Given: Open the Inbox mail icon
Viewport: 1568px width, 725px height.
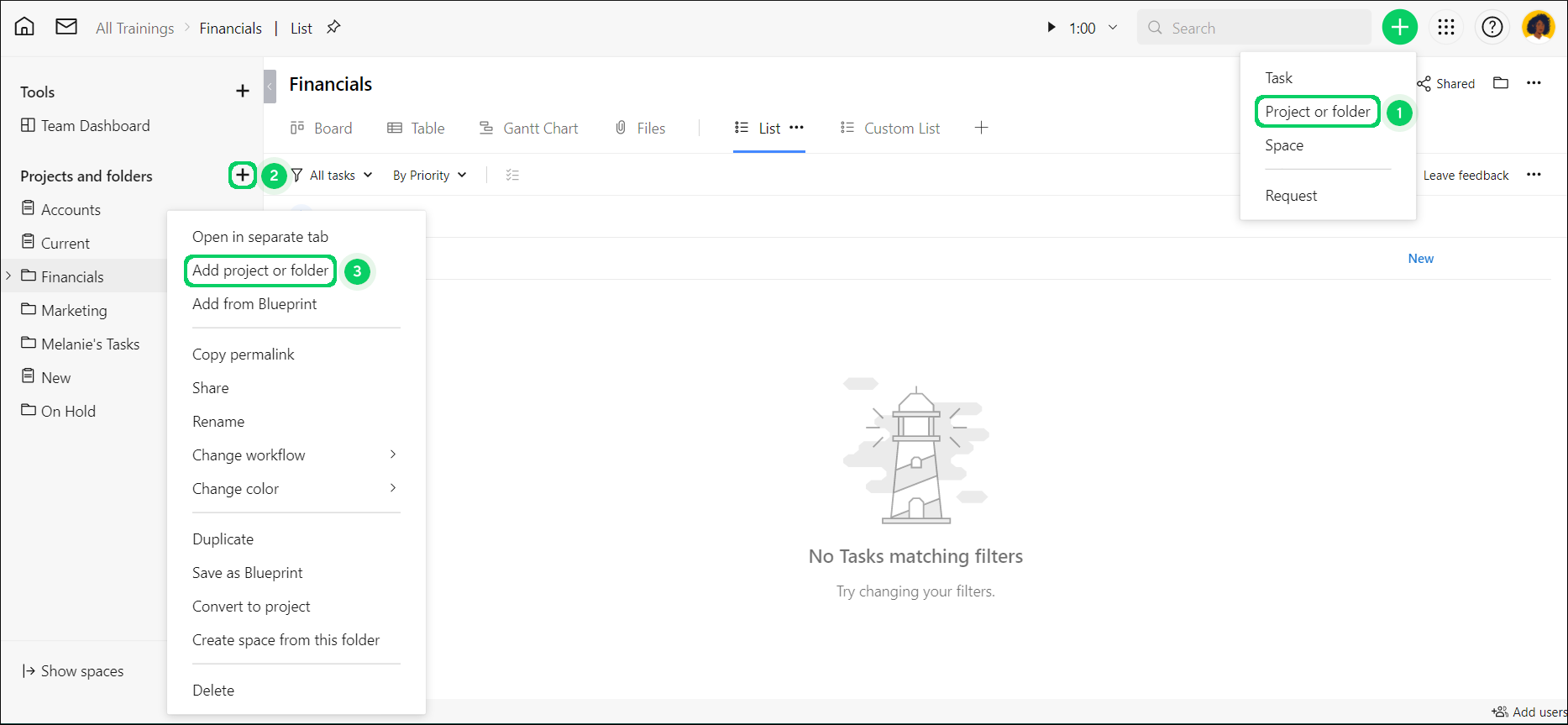Looking at the screenshot, I should click(x=66, y=27).
